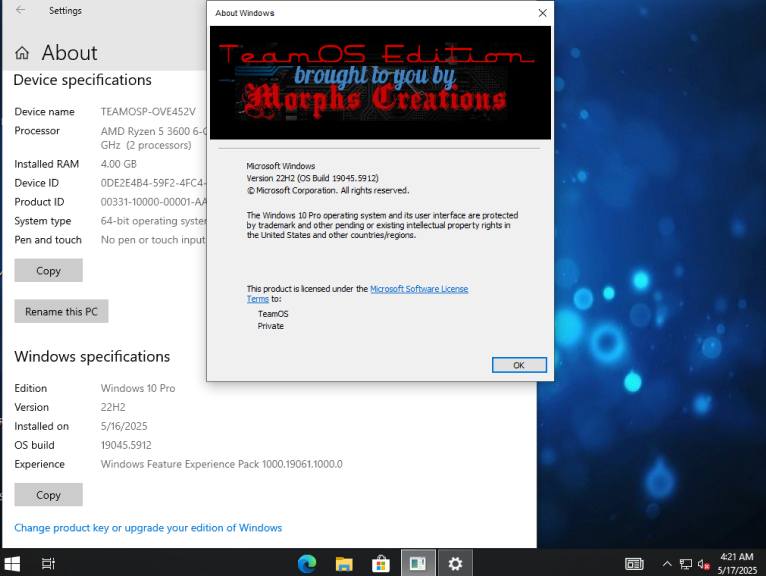
Task: Click Version 22H2 line in dialog
Action: (312, 178)
